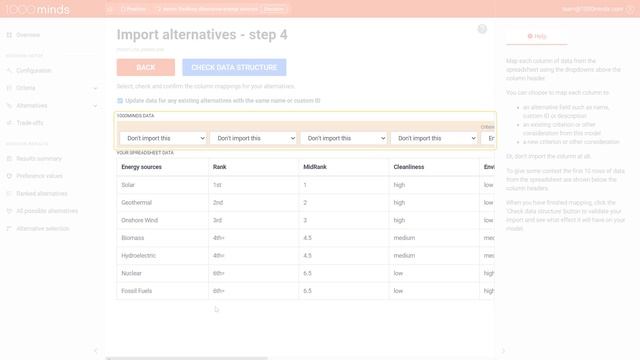The height and width of the screenshot is (360, 640).
Task: Open mapping dropdown above Cleanliness column
Action: 434,138
